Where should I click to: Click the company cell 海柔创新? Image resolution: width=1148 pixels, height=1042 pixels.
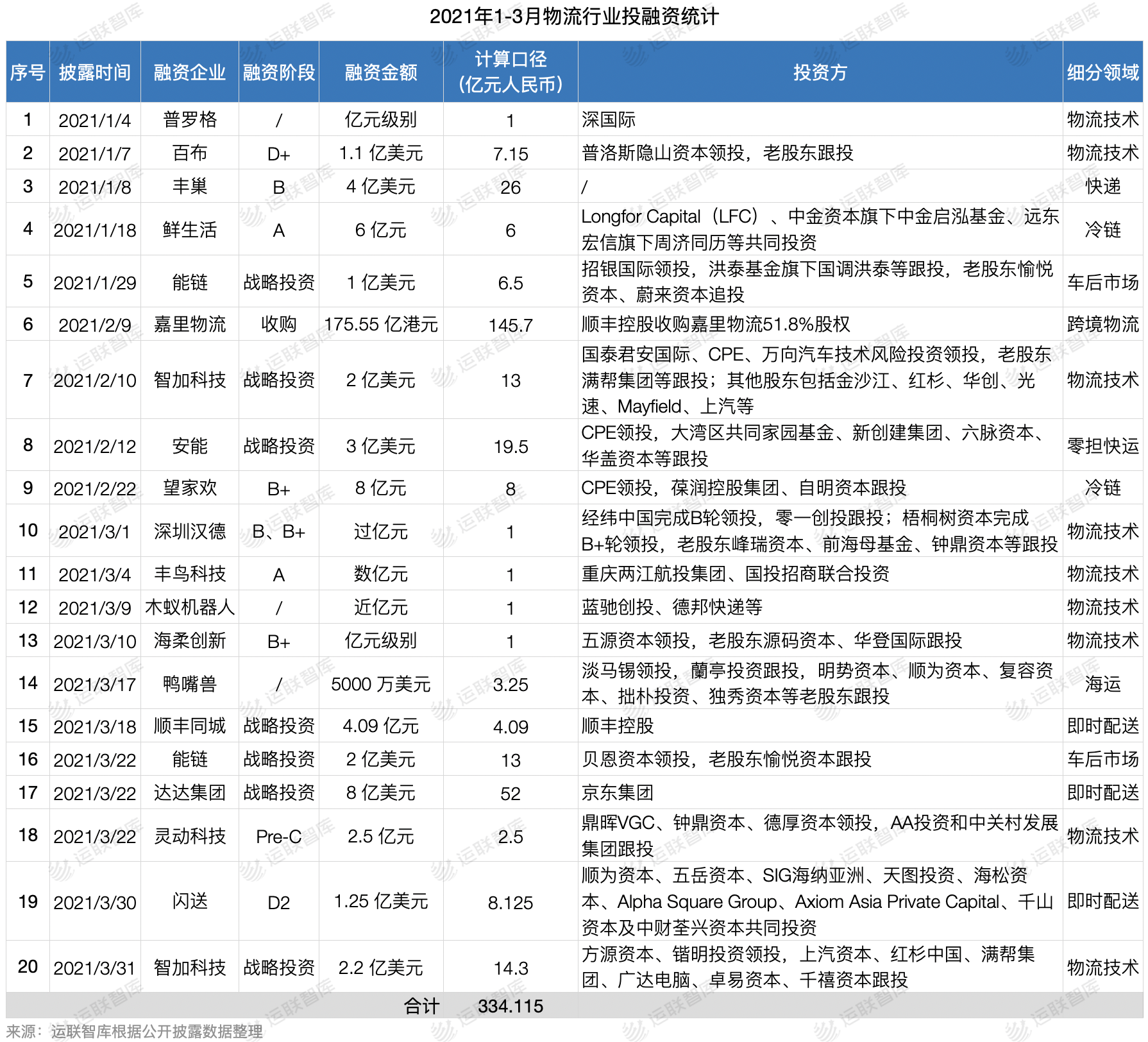pos(190,641)
